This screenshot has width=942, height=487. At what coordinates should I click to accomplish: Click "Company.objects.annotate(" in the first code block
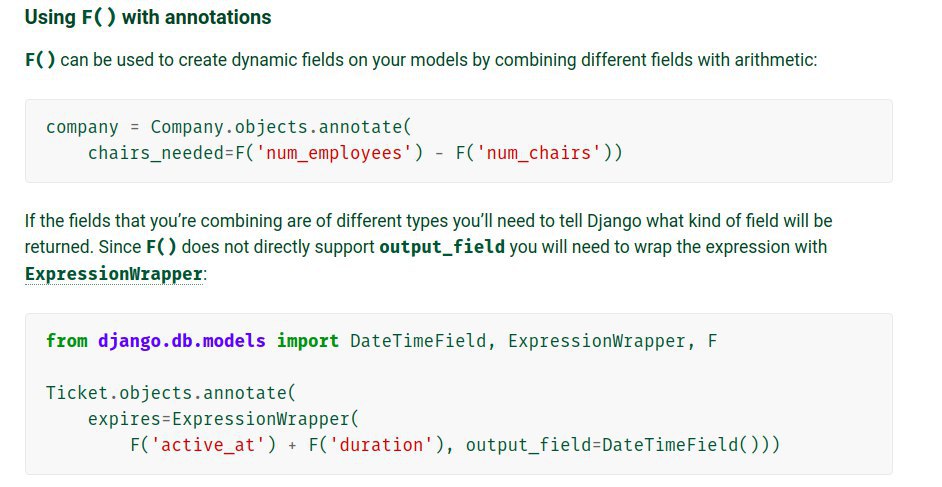point(281,127)
